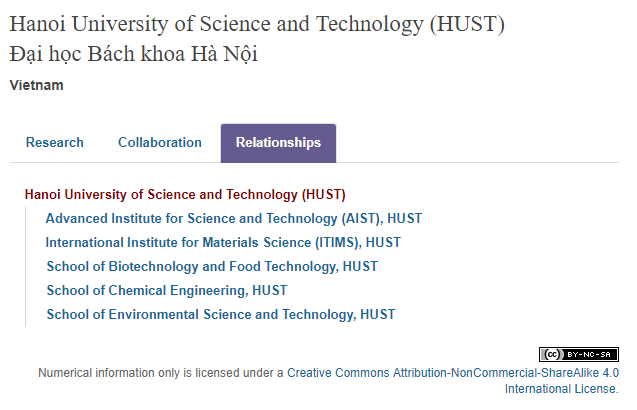Click the HUST suffix after the ITIMS entry

click(x=384, y=242)
